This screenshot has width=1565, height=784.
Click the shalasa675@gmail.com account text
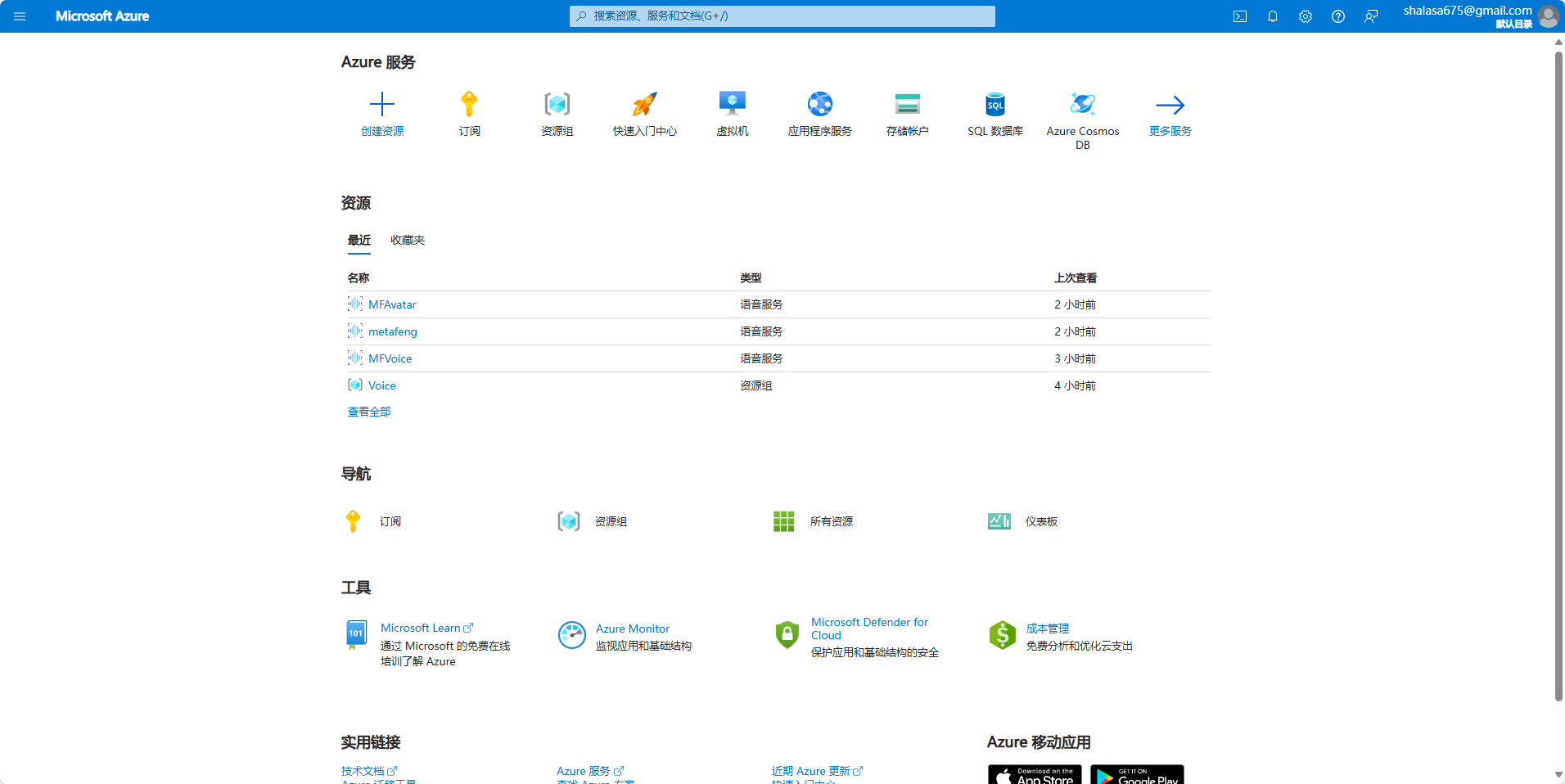tap(1468, 11)
